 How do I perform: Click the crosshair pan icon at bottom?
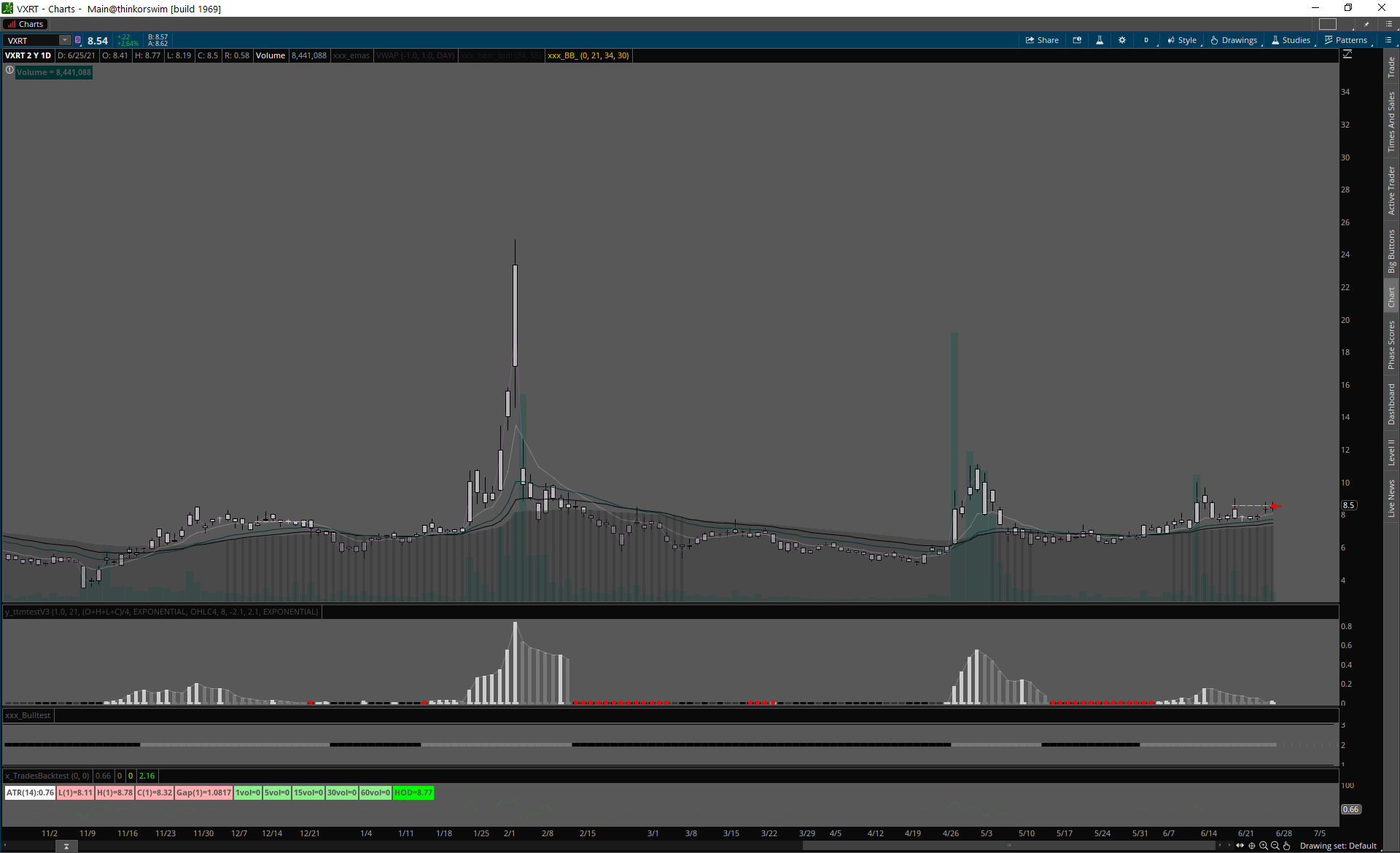pos(1252,846)
